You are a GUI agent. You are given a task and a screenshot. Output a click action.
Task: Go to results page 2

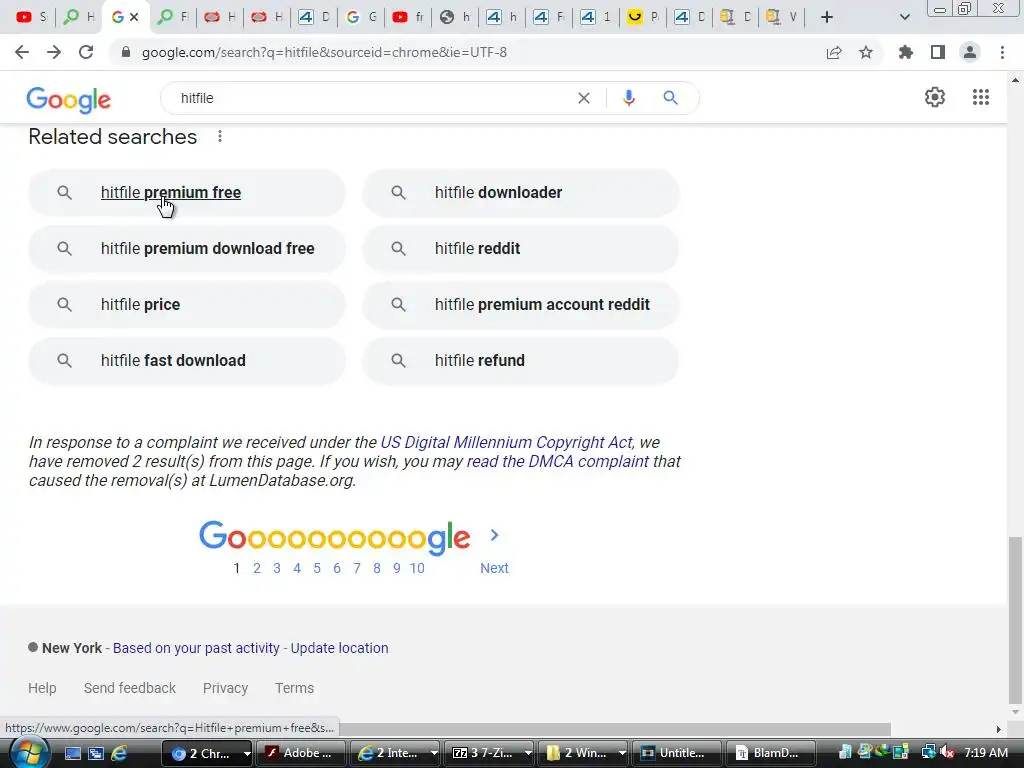tap(257, 568)
